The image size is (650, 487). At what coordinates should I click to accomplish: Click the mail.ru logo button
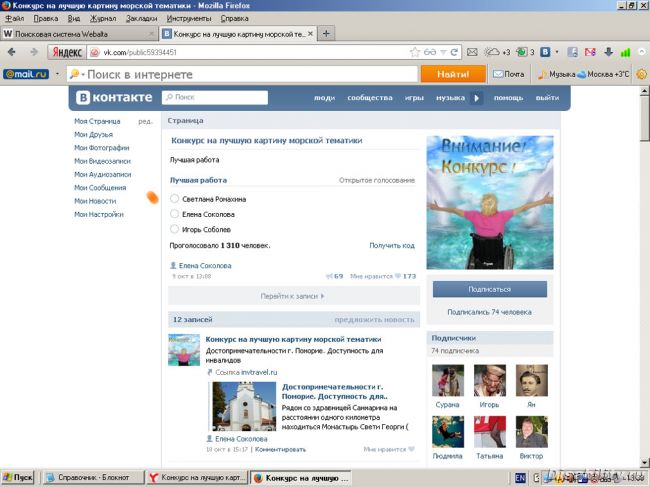click(26, 74)
